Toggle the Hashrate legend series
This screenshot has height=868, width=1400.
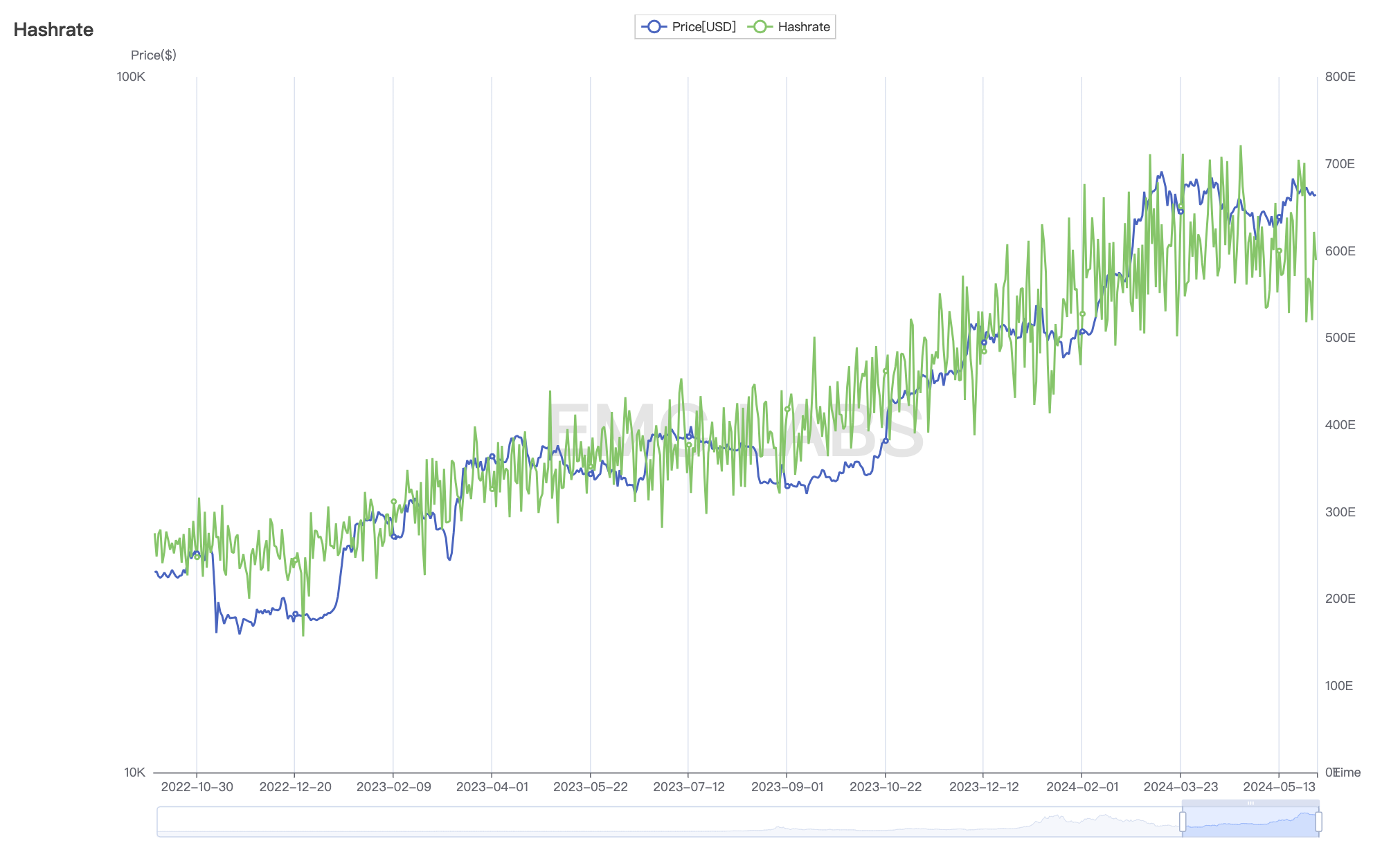click(803, 27)
